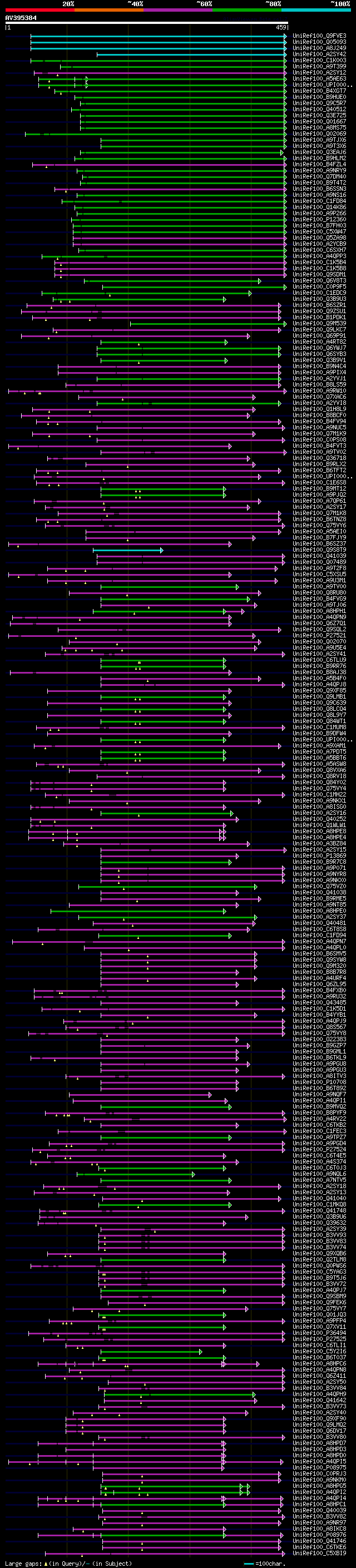Click the green ~80% identity scale segment
The width and height of the screenshot is (356, 1568).
coord(247,10)
